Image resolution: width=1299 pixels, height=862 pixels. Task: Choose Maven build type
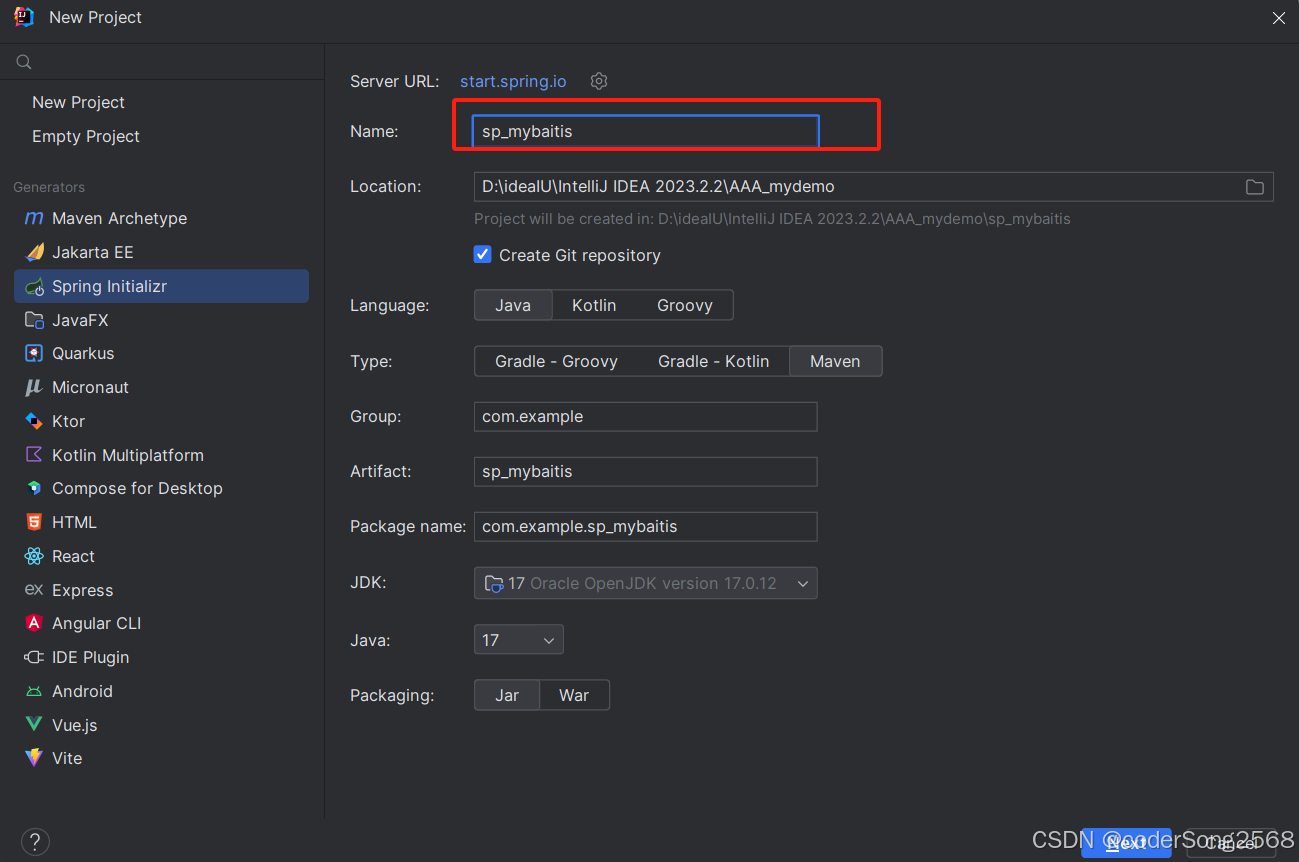[835, 361]
